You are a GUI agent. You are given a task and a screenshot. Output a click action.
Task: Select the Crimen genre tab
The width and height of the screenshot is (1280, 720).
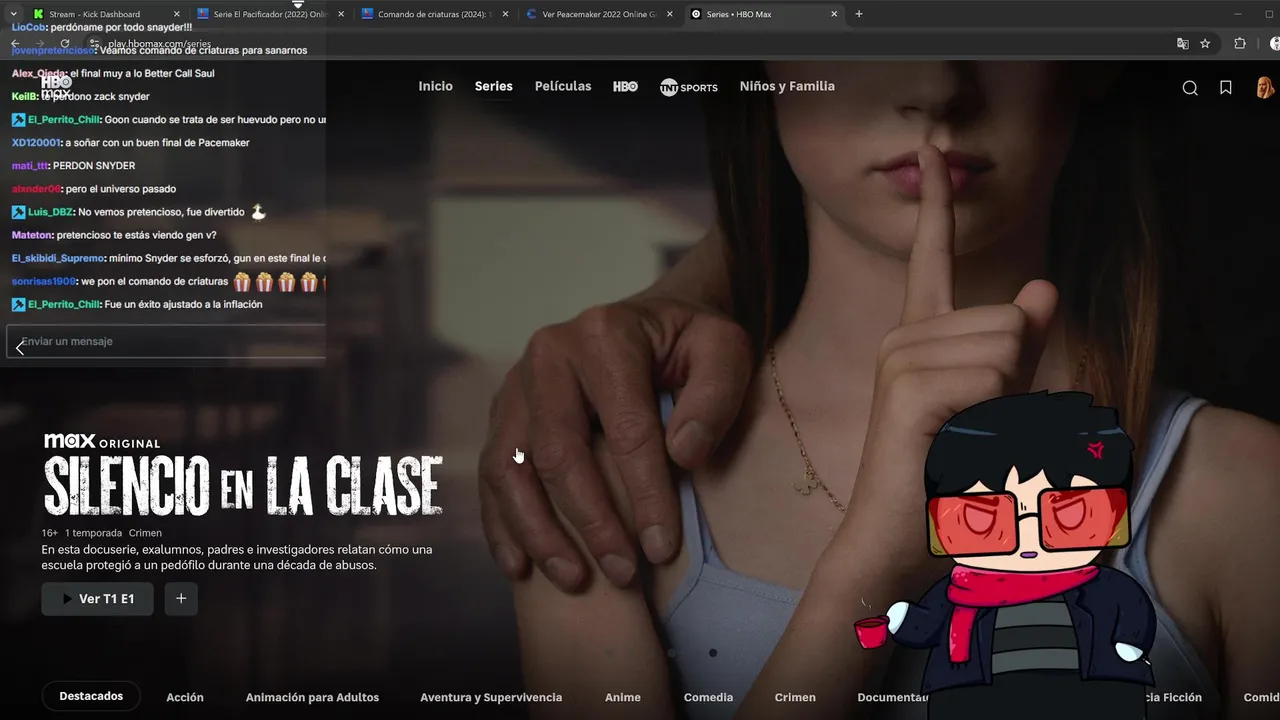coord(795,697)
